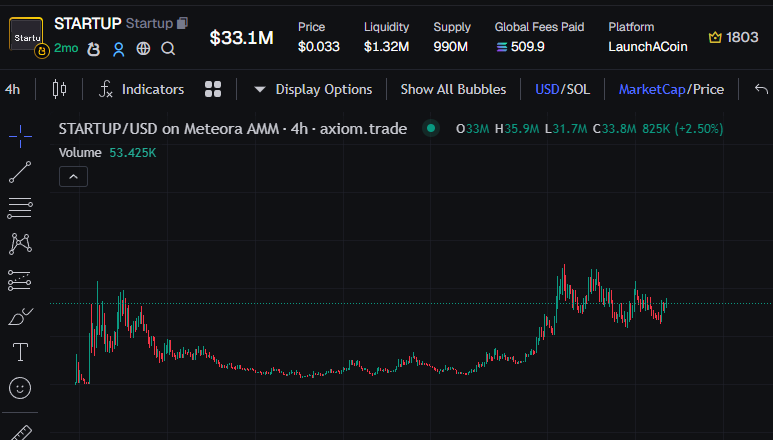Click the crown rank 1803 icon
773x440 pixels.
[x=715, y=37]
